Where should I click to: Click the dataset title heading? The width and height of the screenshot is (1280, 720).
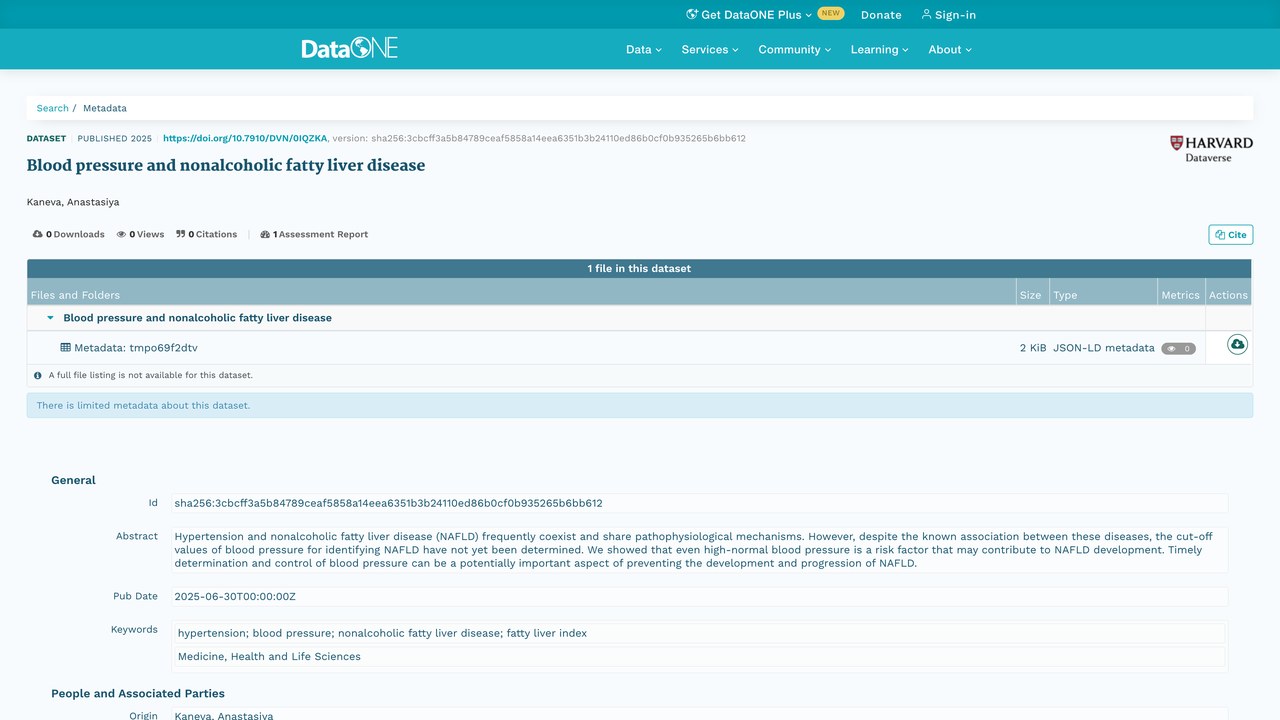(x=226, y=166)
